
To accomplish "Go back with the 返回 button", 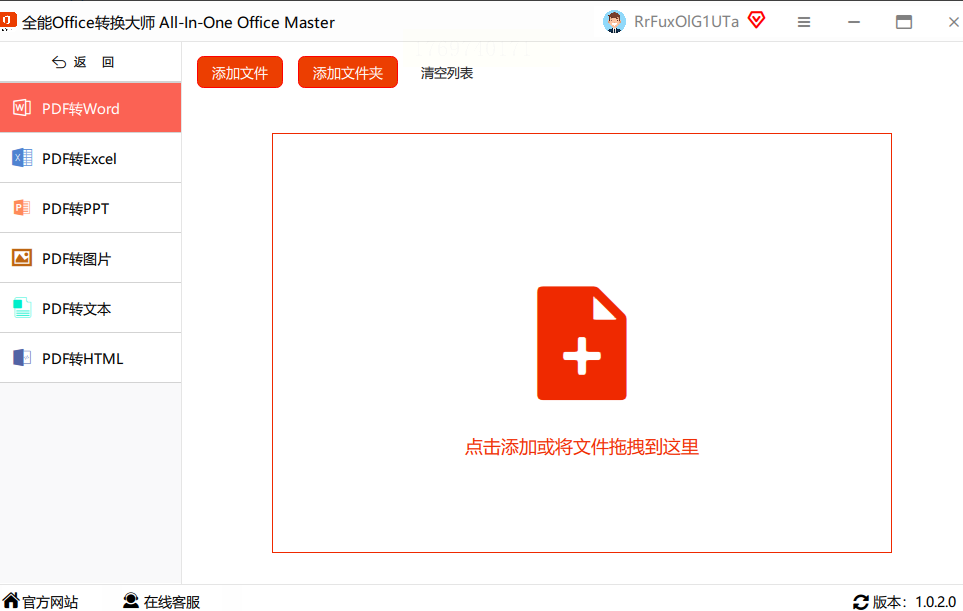I will coord(83,62).
